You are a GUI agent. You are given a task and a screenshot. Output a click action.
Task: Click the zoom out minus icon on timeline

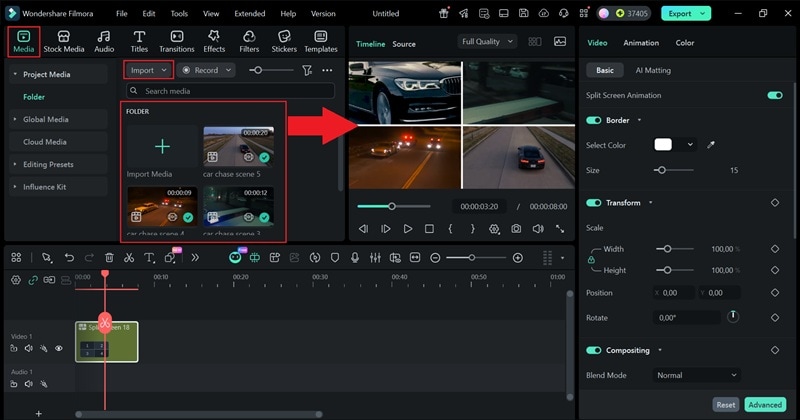pos(435,258)
